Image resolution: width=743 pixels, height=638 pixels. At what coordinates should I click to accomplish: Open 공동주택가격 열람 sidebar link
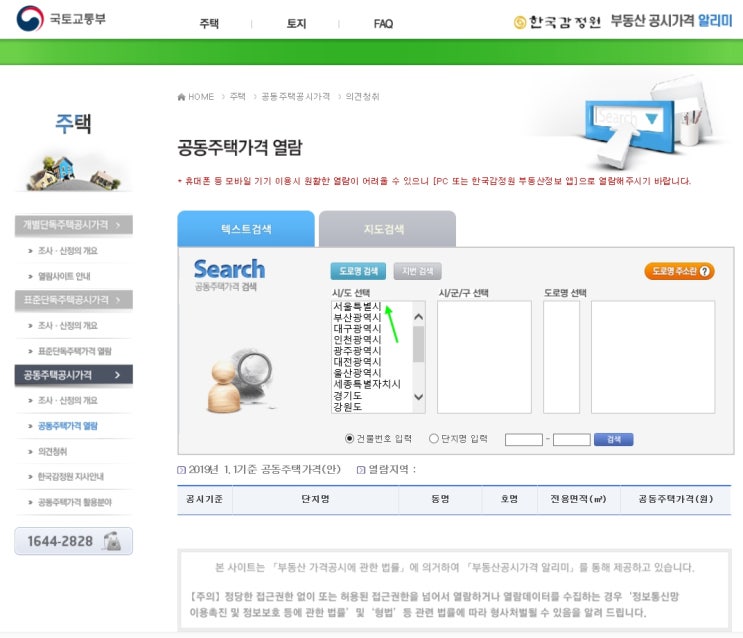coord(67,426)
